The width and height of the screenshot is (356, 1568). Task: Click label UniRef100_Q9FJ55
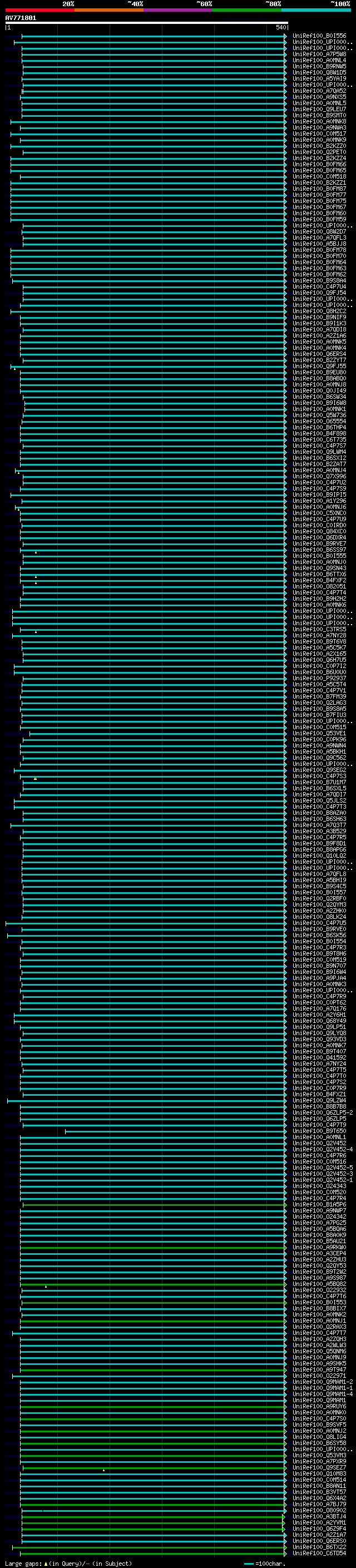[319, 367]
